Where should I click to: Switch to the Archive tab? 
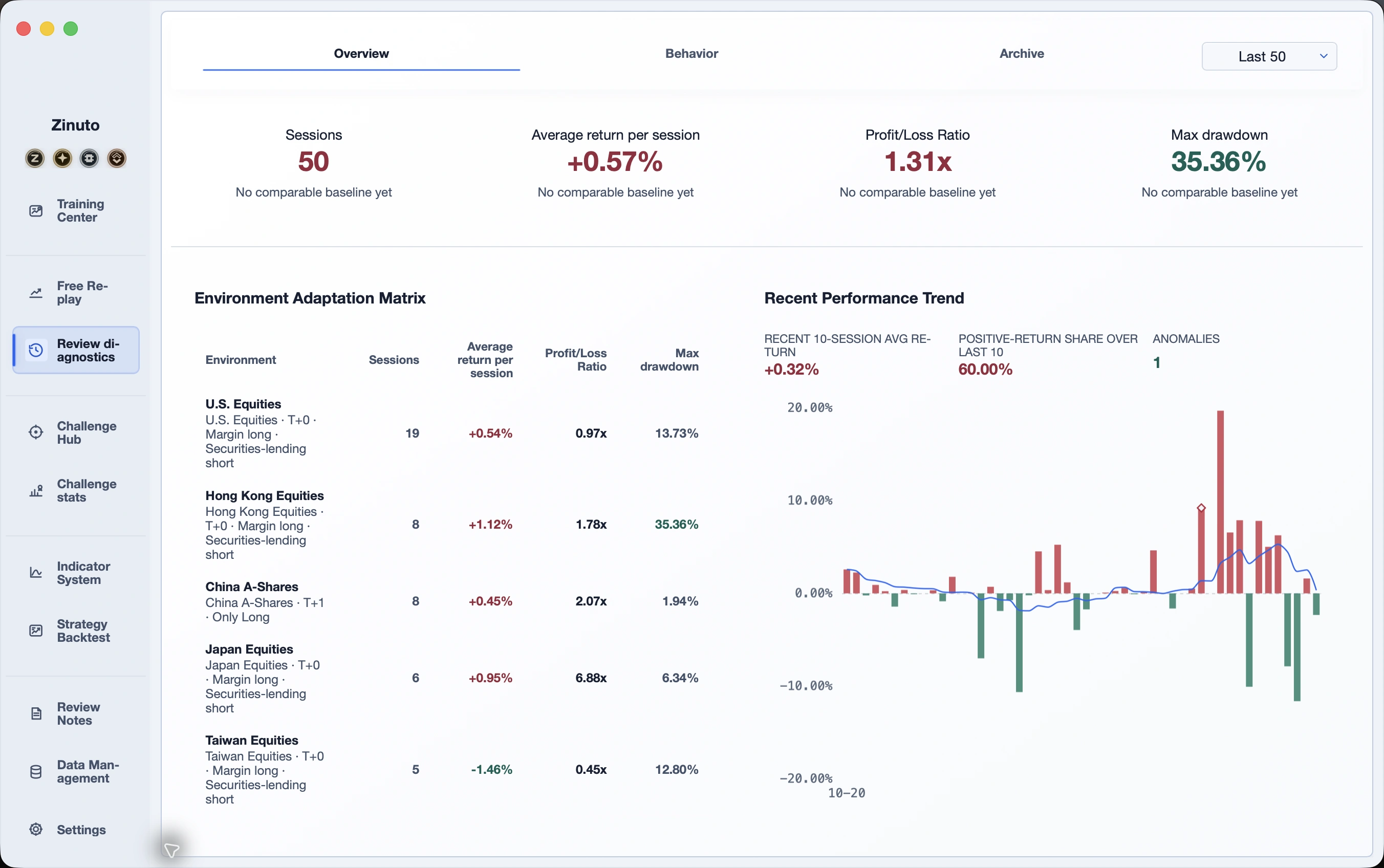pos(1022,53)
